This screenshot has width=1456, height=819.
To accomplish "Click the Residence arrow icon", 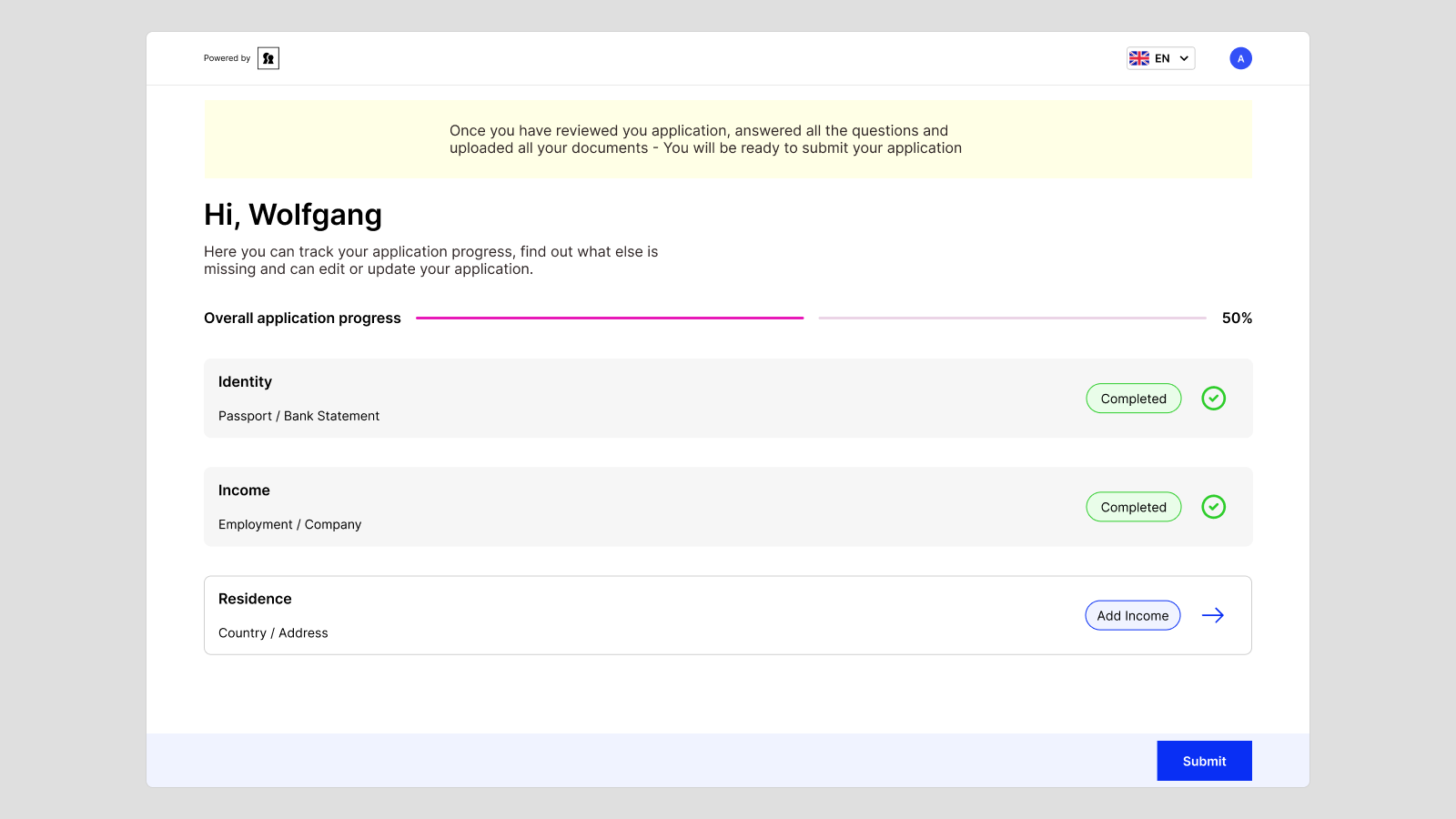I will [x=1213, y=615].
